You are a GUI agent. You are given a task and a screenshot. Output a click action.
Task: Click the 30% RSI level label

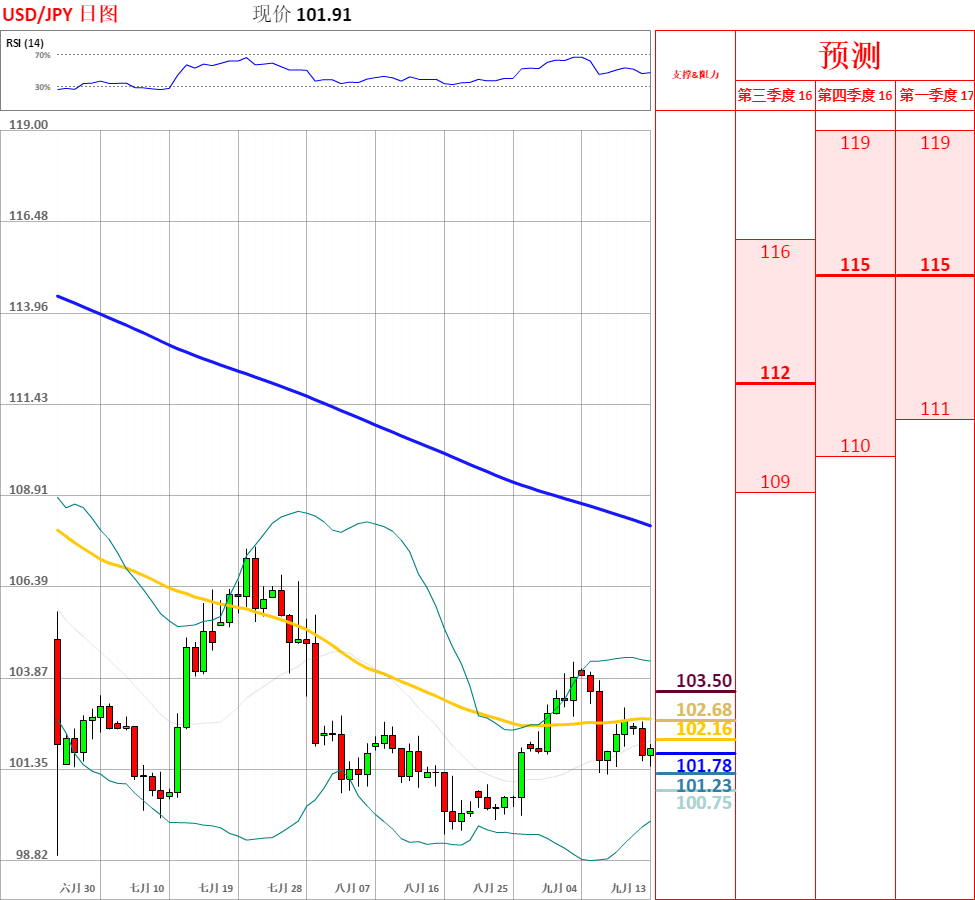tap(42, 87)
